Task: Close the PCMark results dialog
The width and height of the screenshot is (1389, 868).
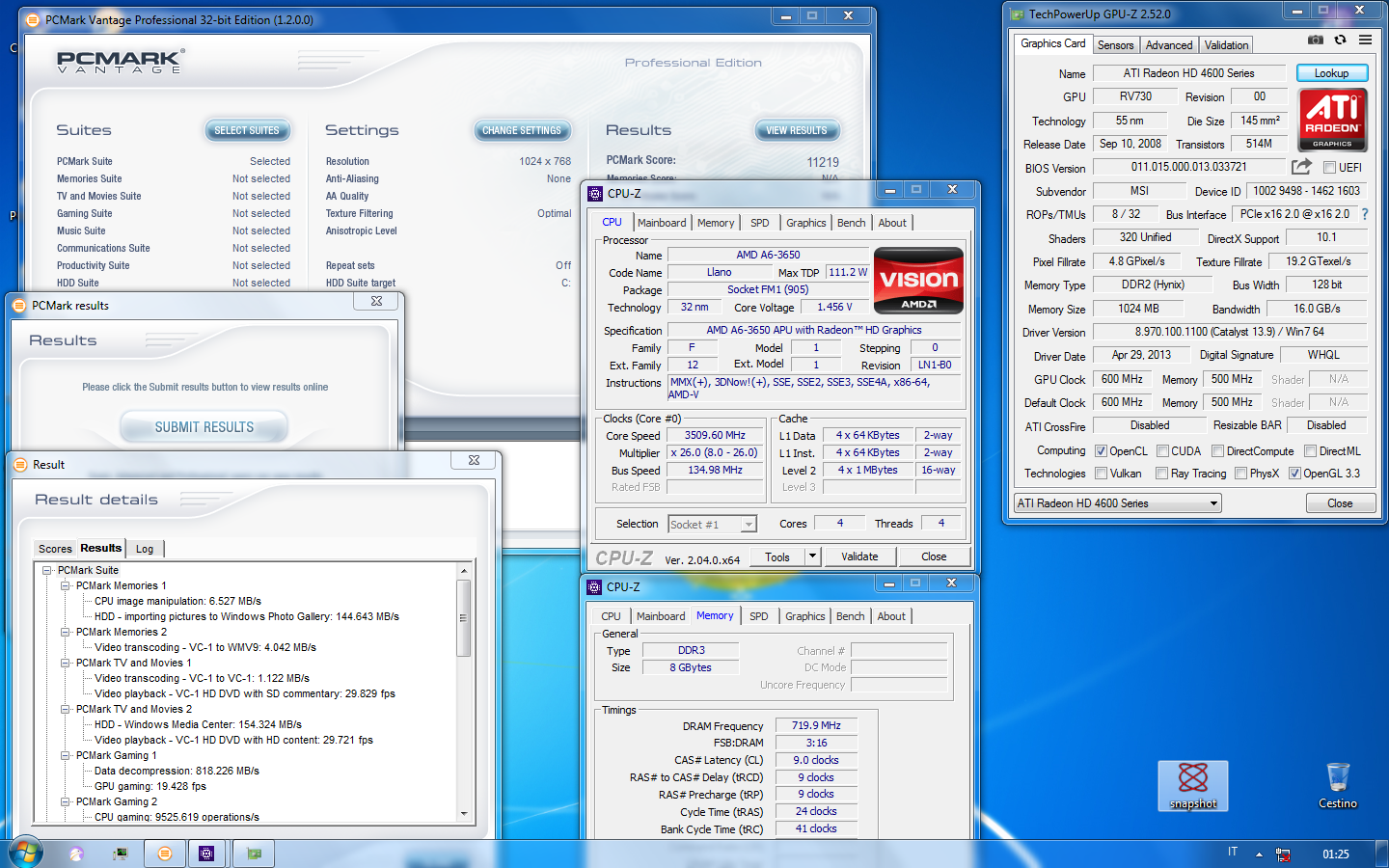Action: pos(377,301)
